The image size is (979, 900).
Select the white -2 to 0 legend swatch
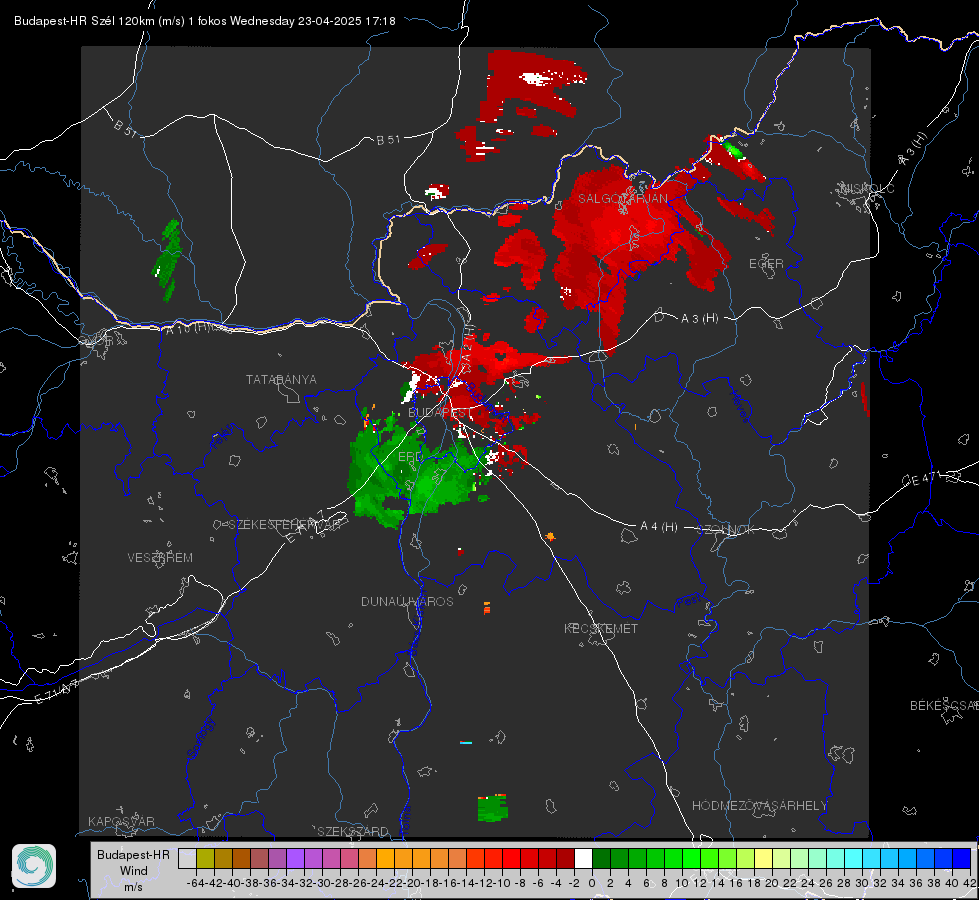pos(583,858)
